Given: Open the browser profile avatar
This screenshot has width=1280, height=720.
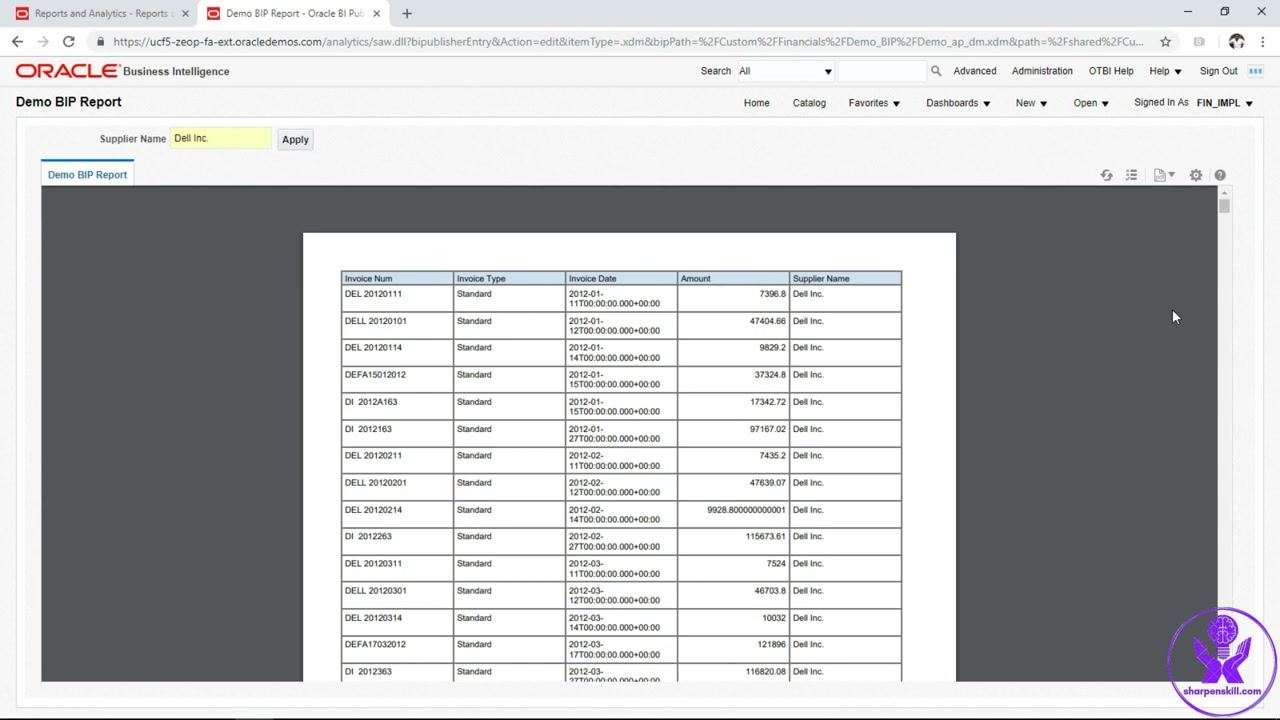Looking at the screenshot, I should coord(1237,41).
